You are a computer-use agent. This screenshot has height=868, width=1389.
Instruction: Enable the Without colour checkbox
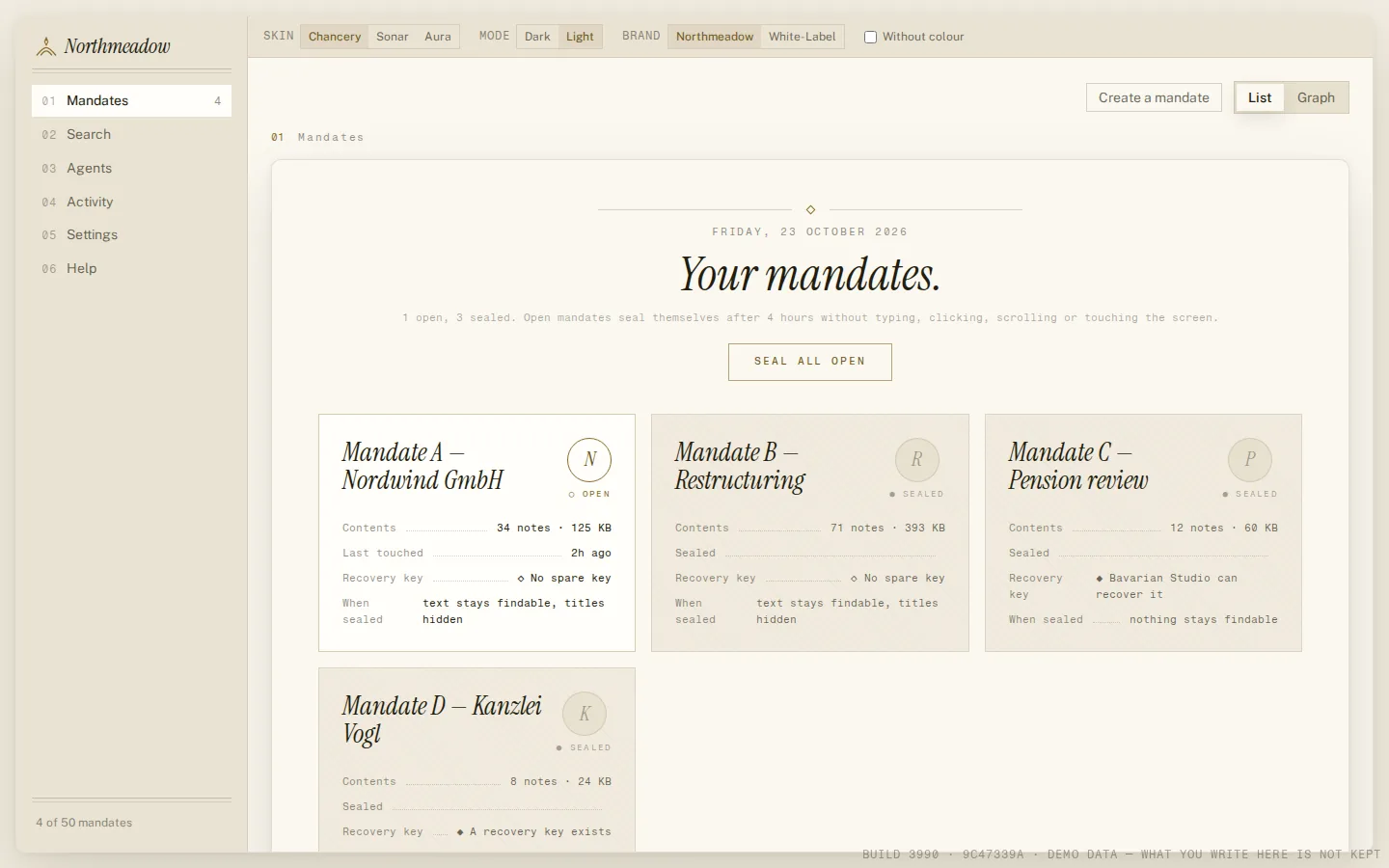coord(870,37)
